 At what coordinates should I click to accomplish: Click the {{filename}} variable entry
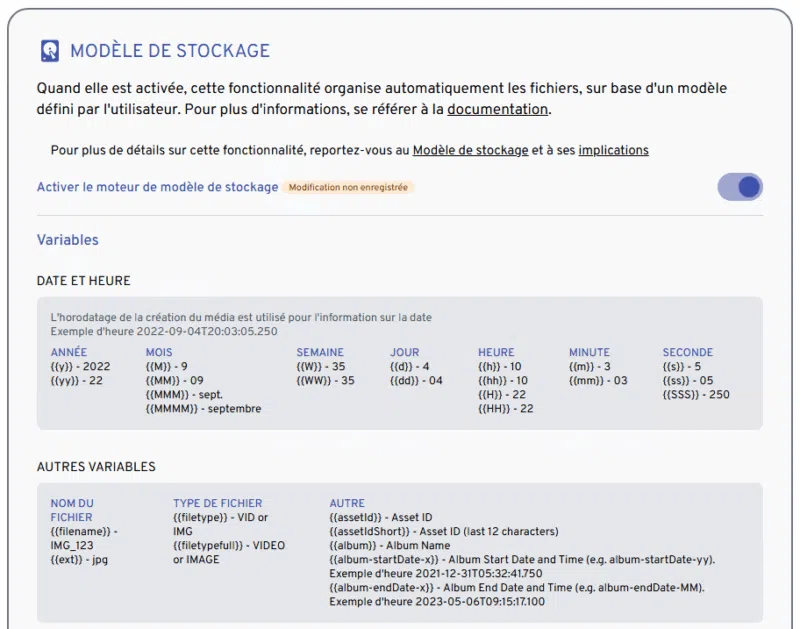(x=84, y=538)
